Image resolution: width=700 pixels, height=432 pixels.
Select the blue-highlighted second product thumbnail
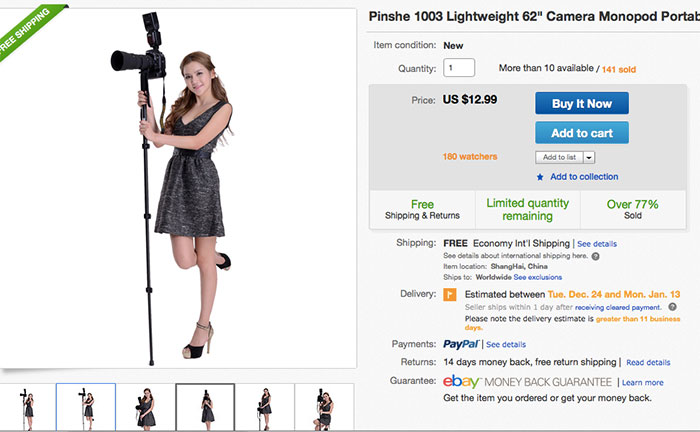pyautogui.click(x=86, y=406)
